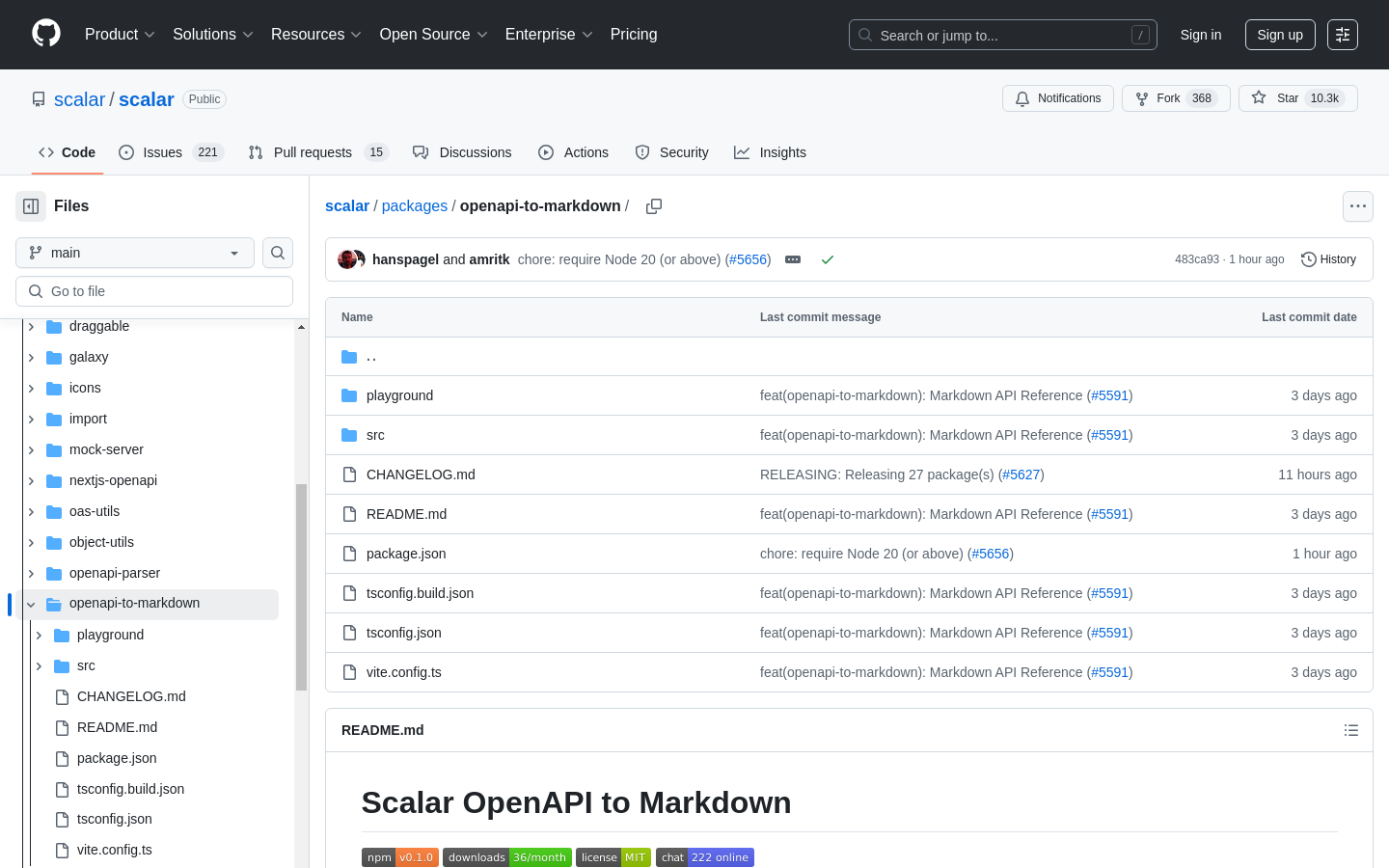Open the Solutions menu
Screen dimensions: 1389x868
click(x=213, y=35)
